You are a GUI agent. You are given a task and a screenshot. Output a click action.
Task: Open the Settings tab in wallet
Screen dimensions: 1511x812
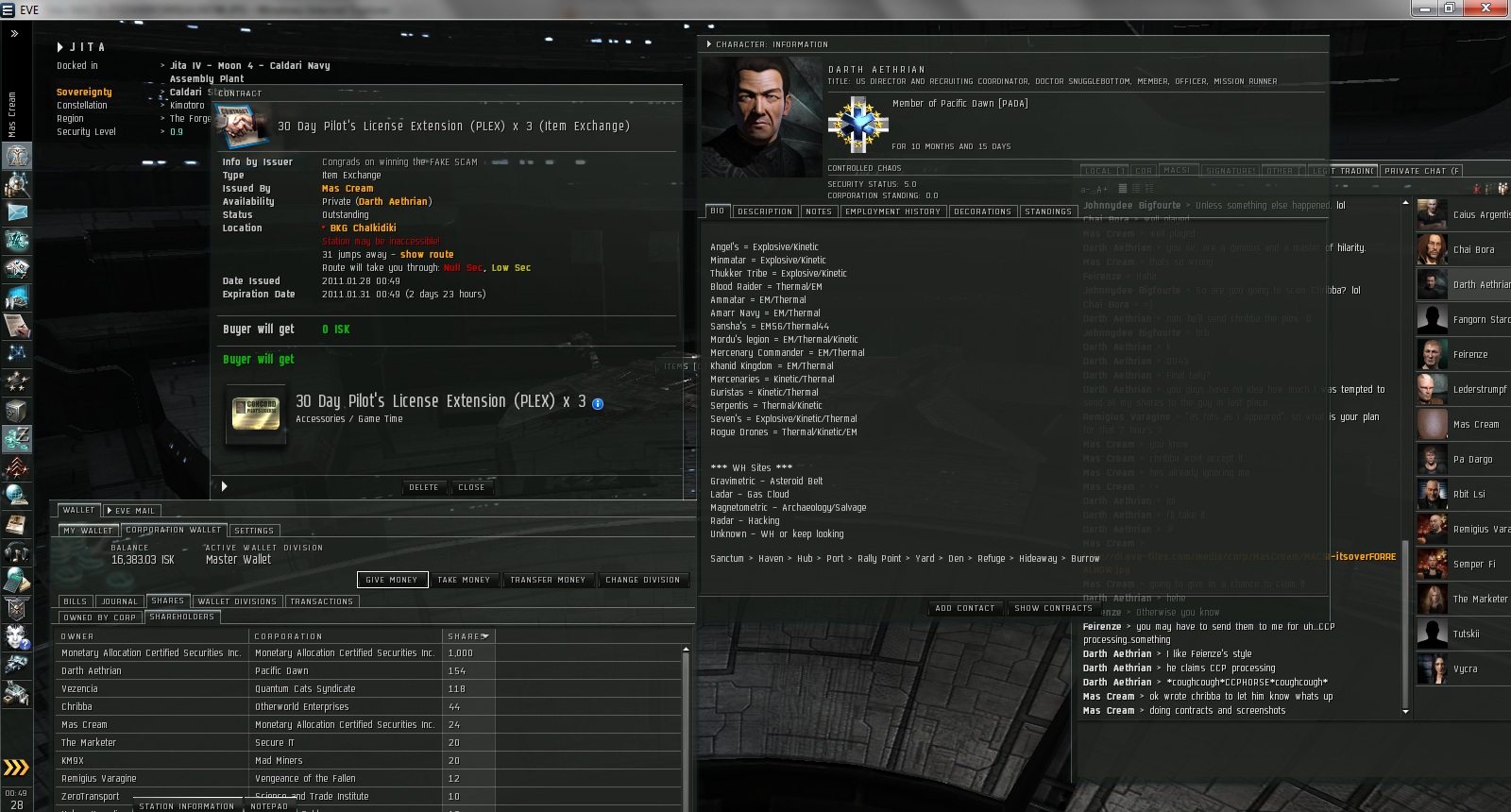(x=253, y=531)
